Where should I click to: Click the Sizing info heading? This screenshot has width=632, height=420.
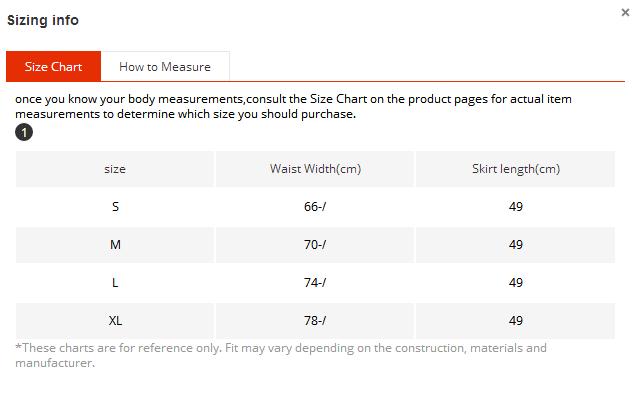point(43,20)
